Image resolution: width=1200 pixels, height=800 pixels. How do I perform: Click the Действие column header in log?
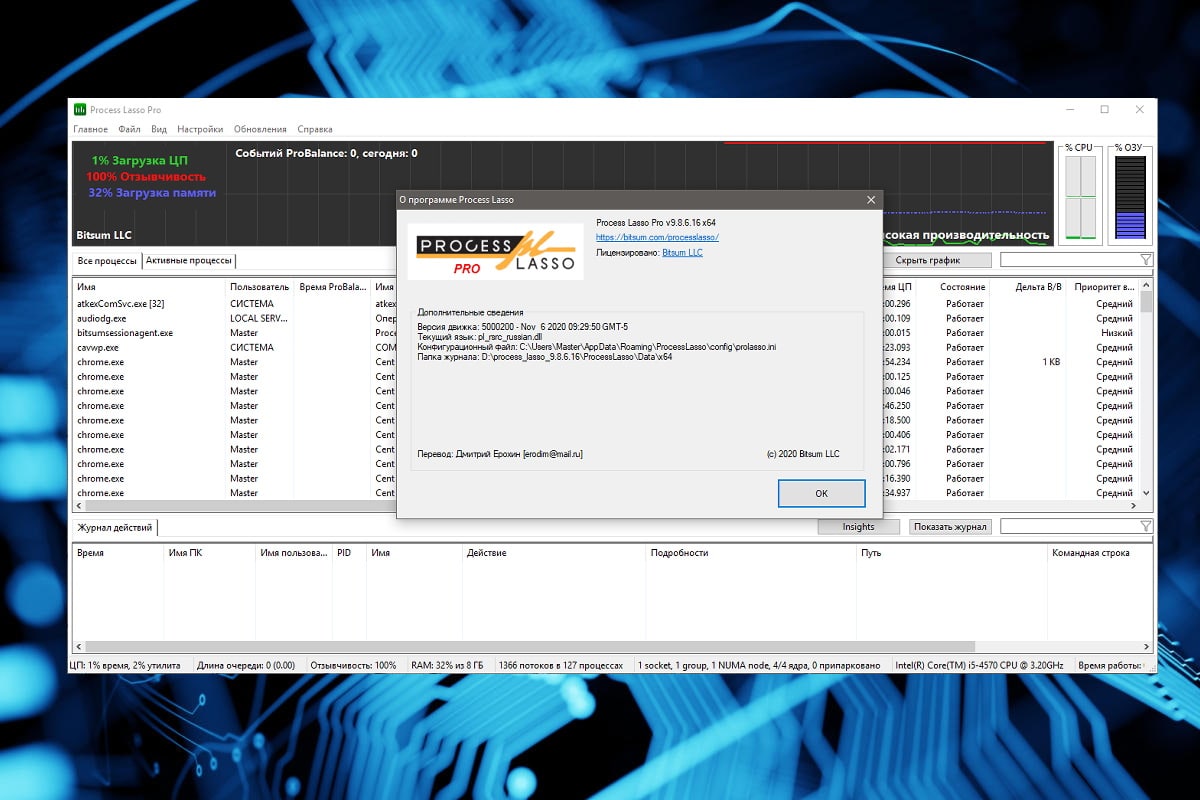(553, 553)
